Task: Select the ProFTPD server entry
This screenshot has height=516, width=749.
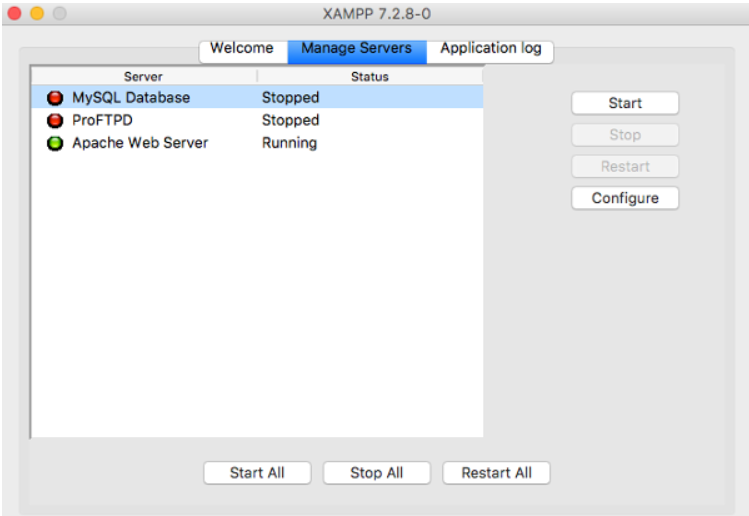Action: pyautogui.click(x=257, y=120)
